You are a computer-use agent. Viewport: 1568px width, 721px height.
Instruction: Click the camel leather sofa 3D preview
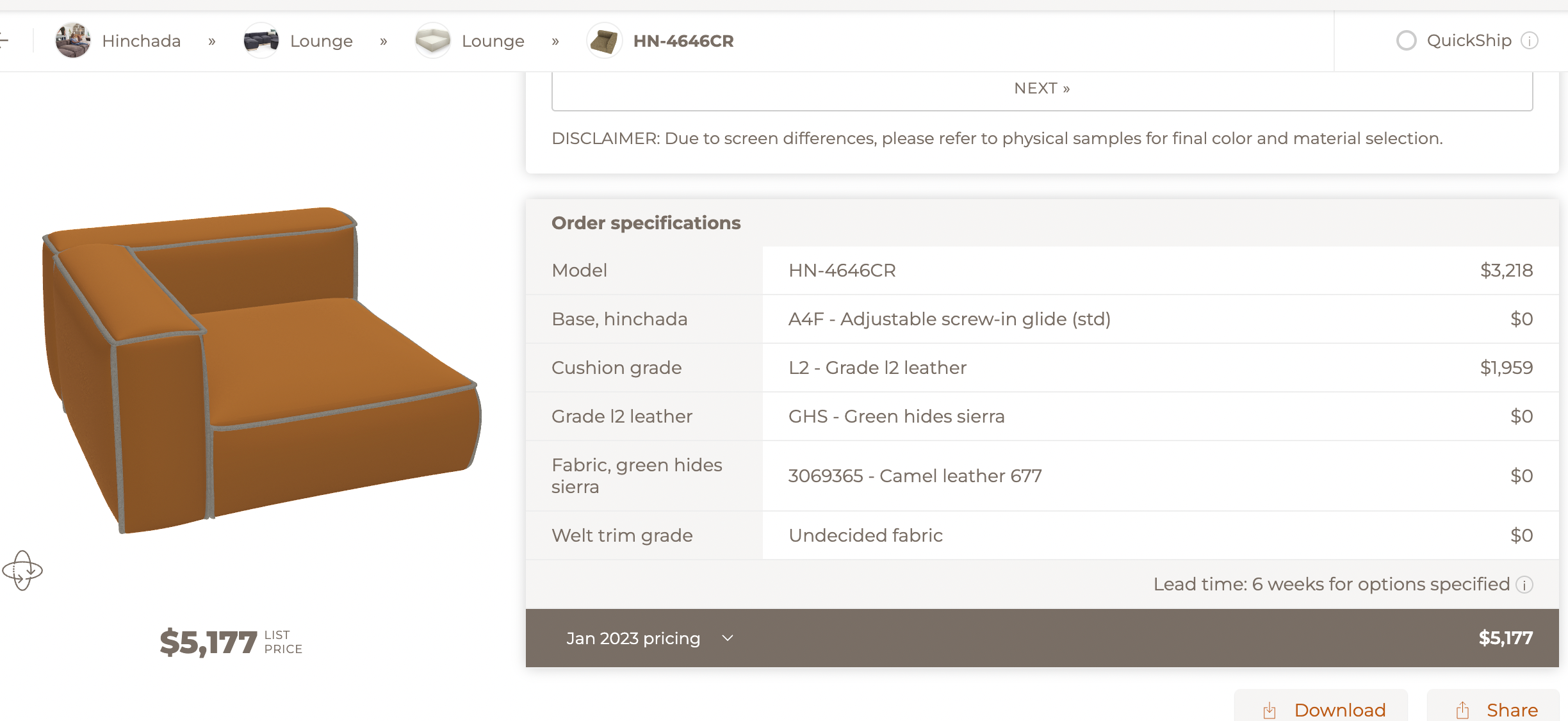click(x=261, y=370)
